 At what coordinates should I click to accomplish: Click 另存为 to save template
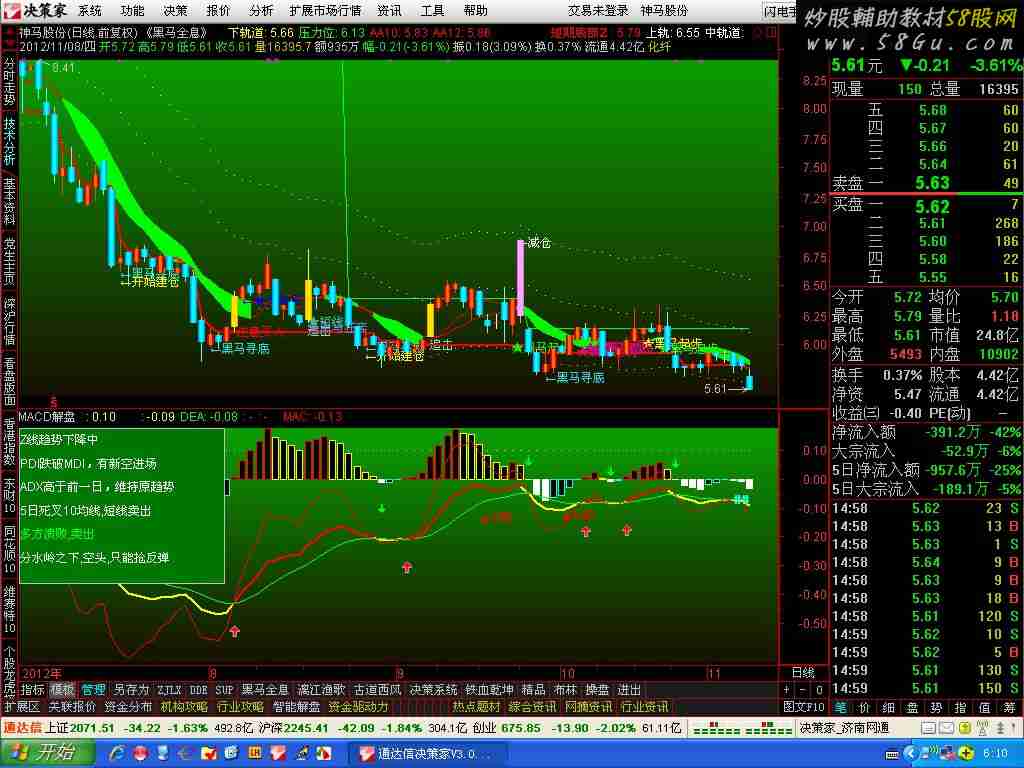click(x=131, y=690)
